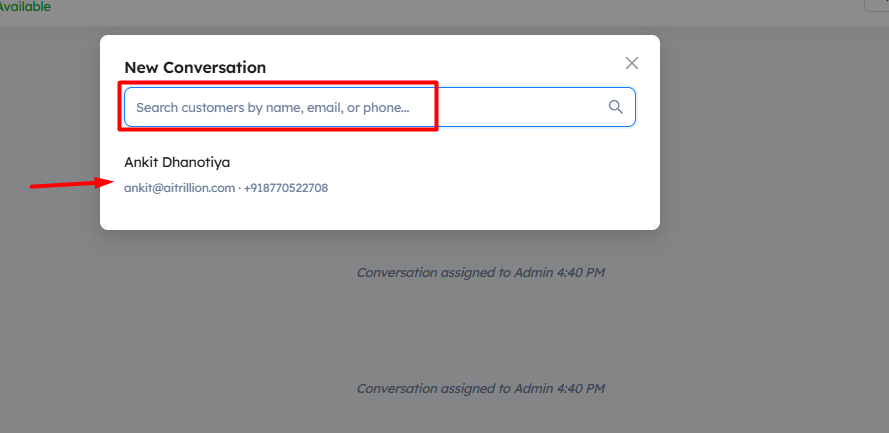Click the lower Conversation assigned to Admin message
The image size is (889, 433).
[x=480, y=388]
